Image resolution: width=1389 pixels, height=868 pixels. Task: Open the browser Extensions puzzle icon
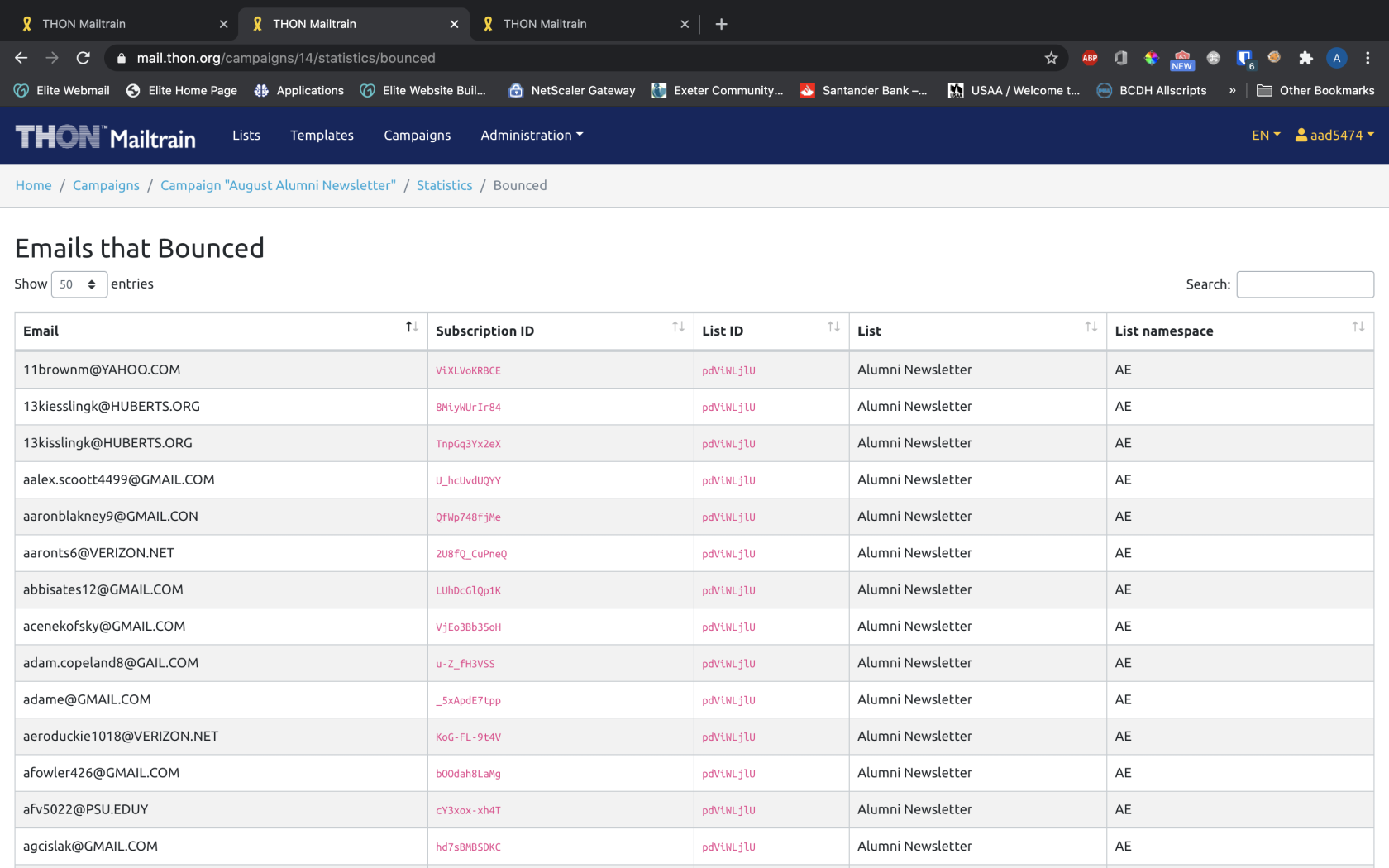1305,58
